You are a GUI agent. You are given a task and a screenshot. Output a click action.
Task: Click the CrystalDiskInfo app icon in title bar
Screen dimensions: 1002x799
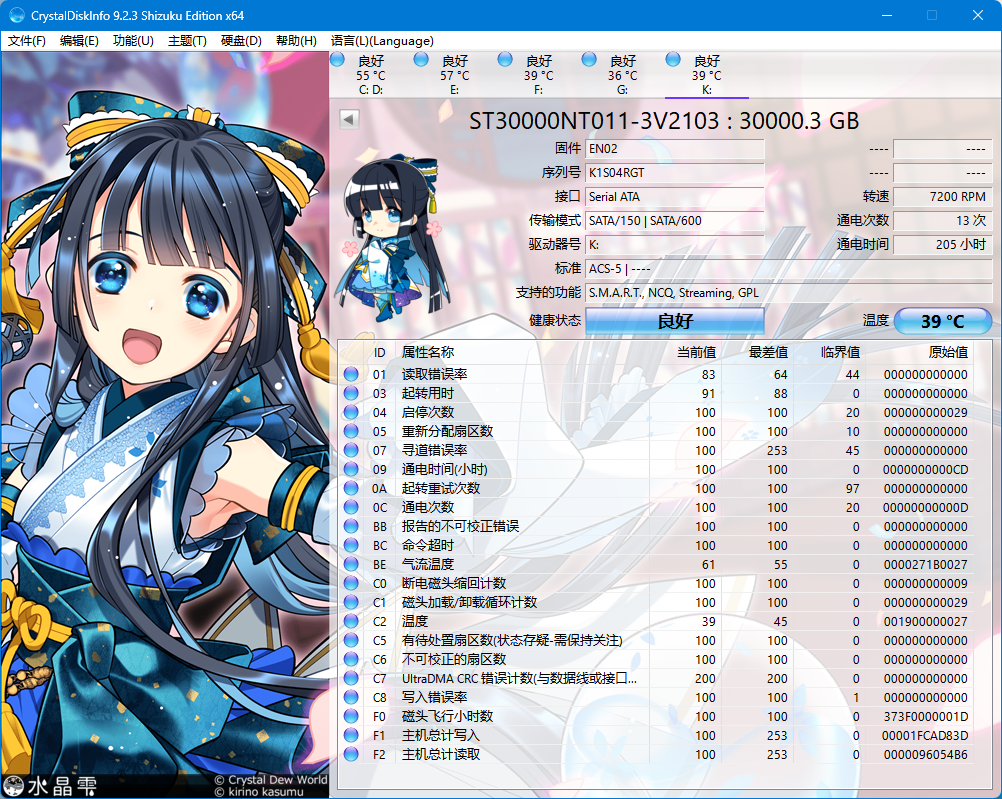click(x=17, y=15)
